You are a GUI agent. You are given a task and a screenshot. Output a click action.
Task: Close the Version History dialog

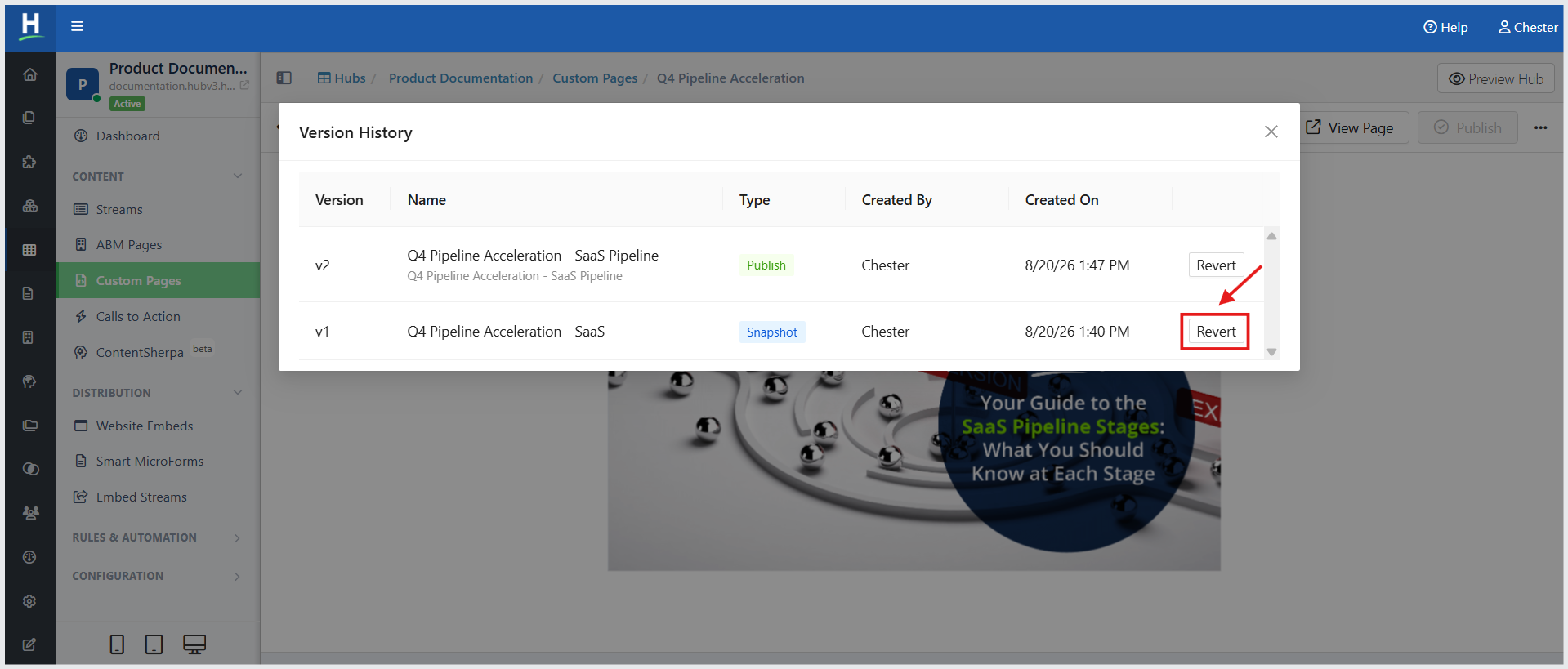[x=1271, y=132]
